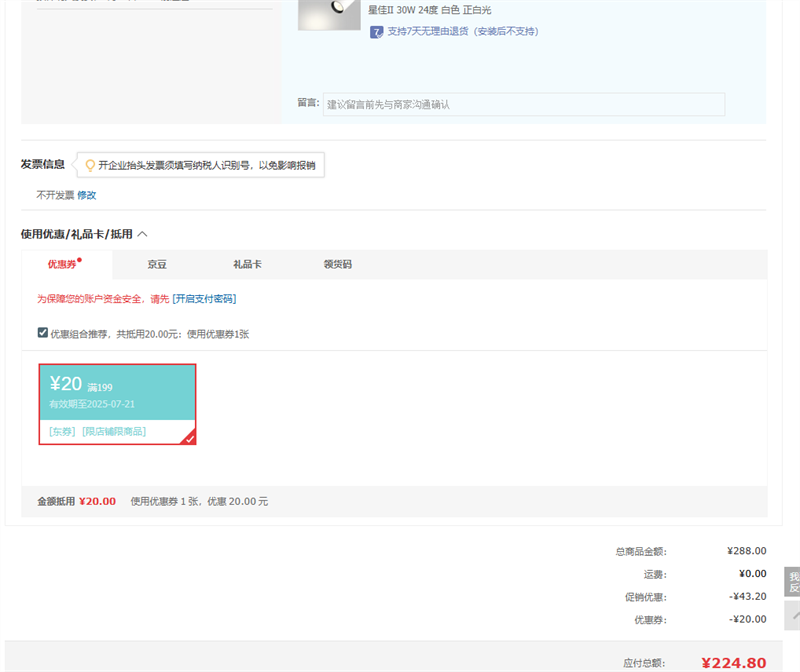Collapse the 使用优惠/礼品卡/抵用 section chevron
The height and width of the screenshot is (672, 800).
[142, 234]
